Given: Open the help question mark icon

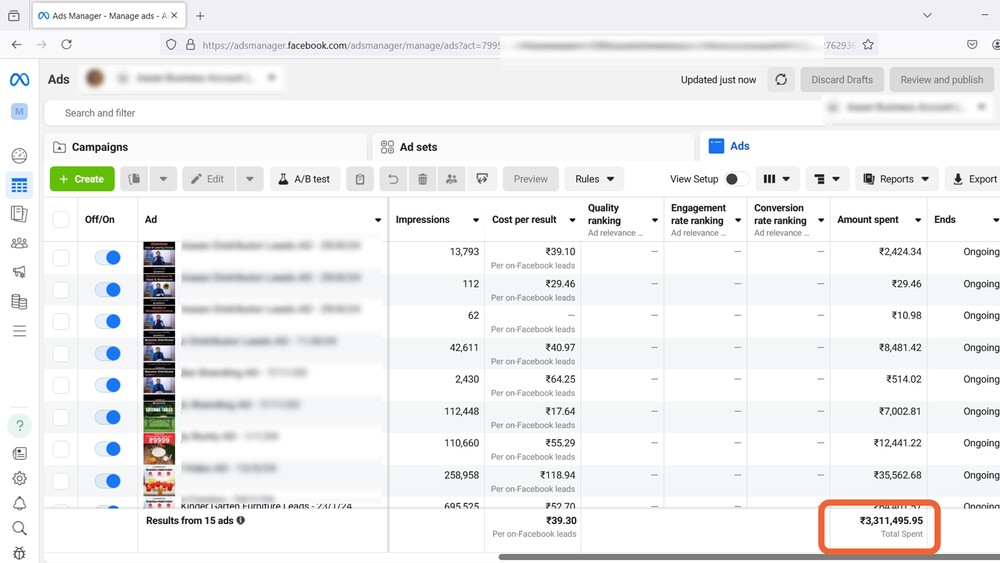Looking at the screenshot, I should pyautogui.click(x=19, y=425).
